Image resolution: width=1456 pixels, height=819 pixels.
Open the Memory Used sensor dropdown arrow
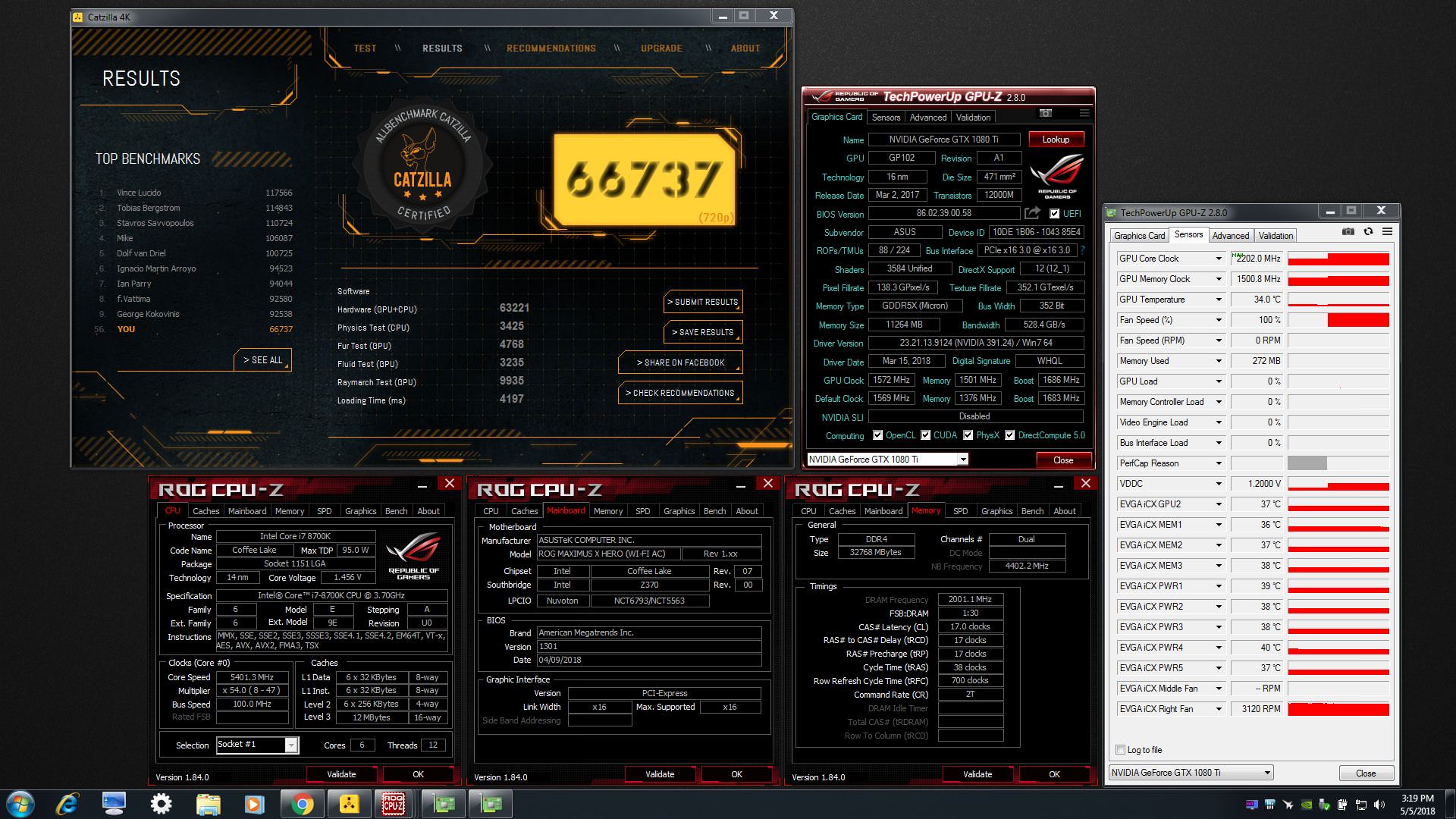click(x=1219, y=361)
